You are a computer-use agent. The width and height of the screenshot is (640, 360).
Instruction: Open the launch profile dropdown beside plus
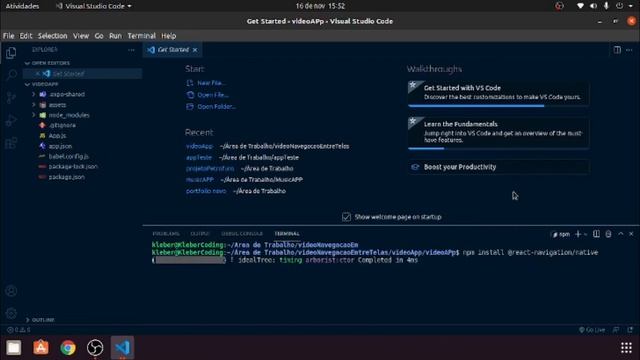pyautogui.click(x=586, y=234)
